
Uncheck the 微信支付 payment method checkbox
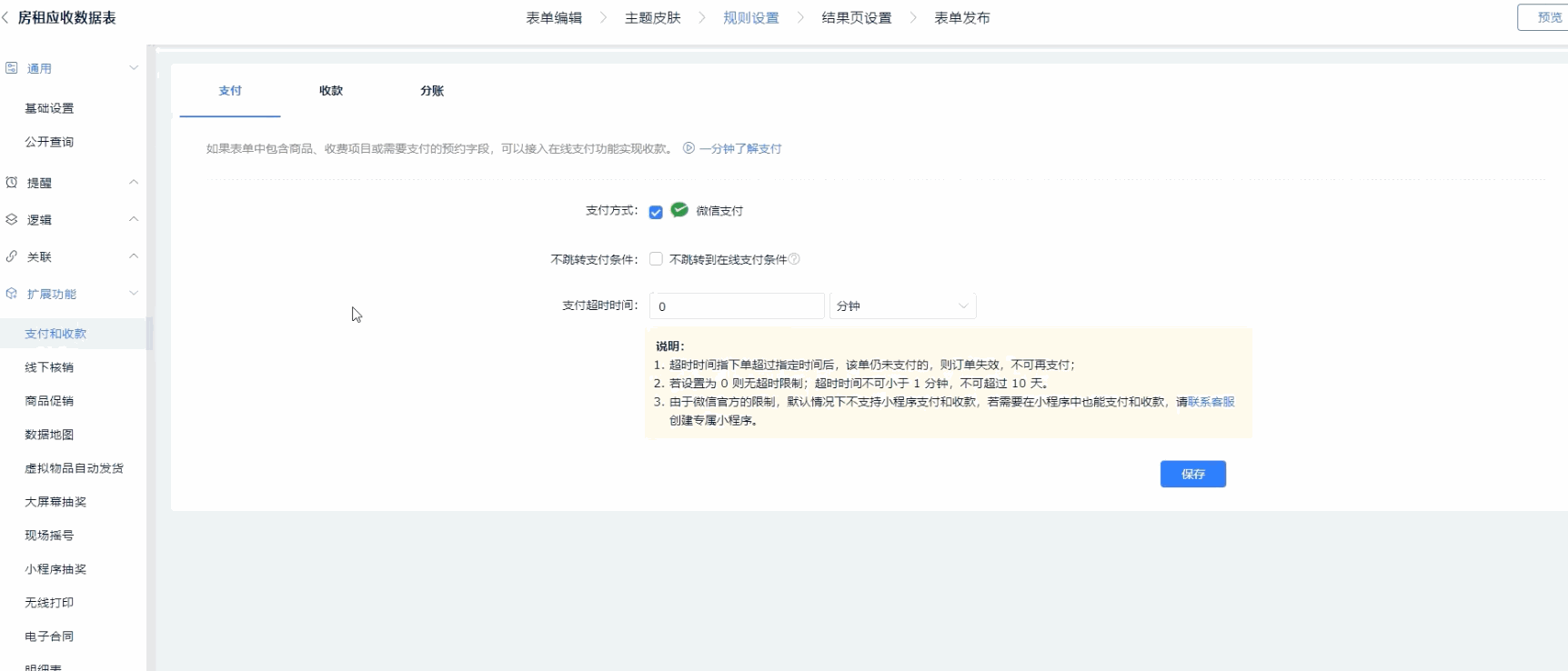pos(656,212)
